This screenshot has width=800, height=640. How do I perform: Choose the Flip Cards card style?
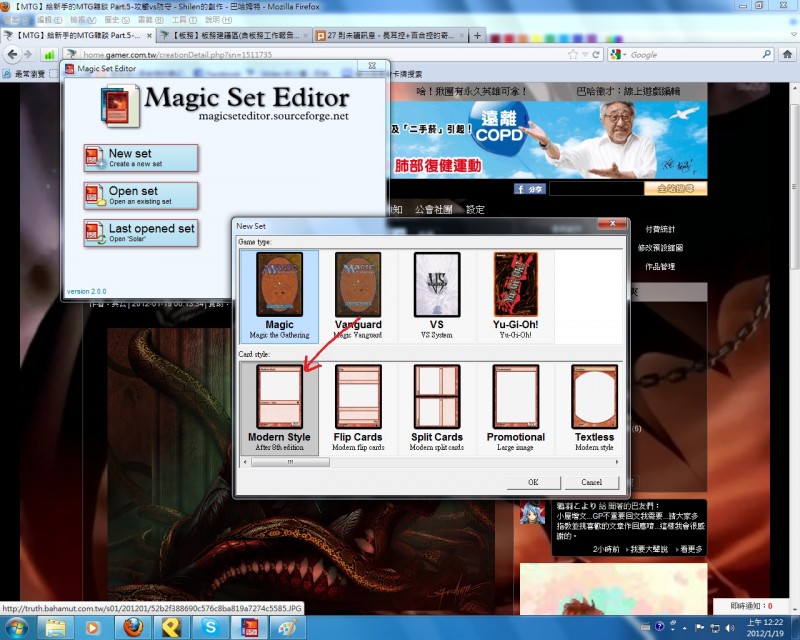[x=358, y=407]
